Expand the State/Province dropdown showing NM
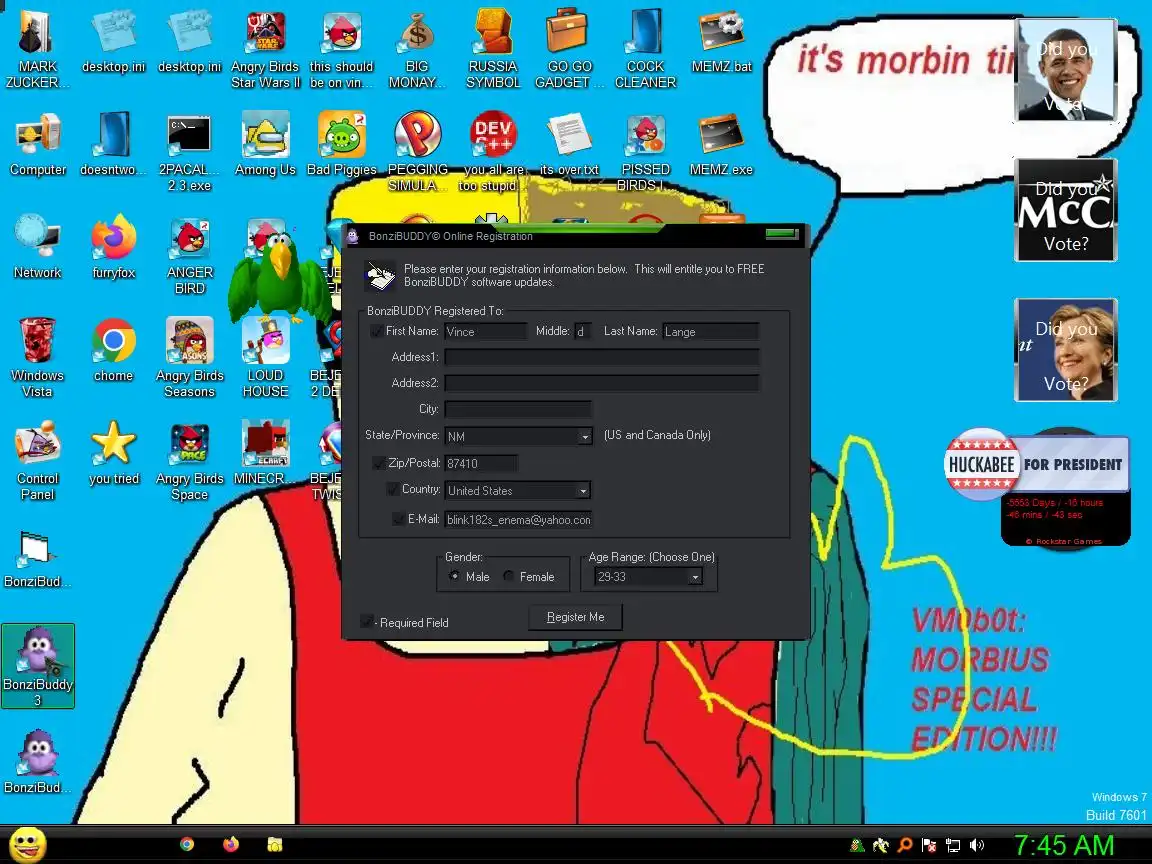1152x864 pixels. click(585, 436)
